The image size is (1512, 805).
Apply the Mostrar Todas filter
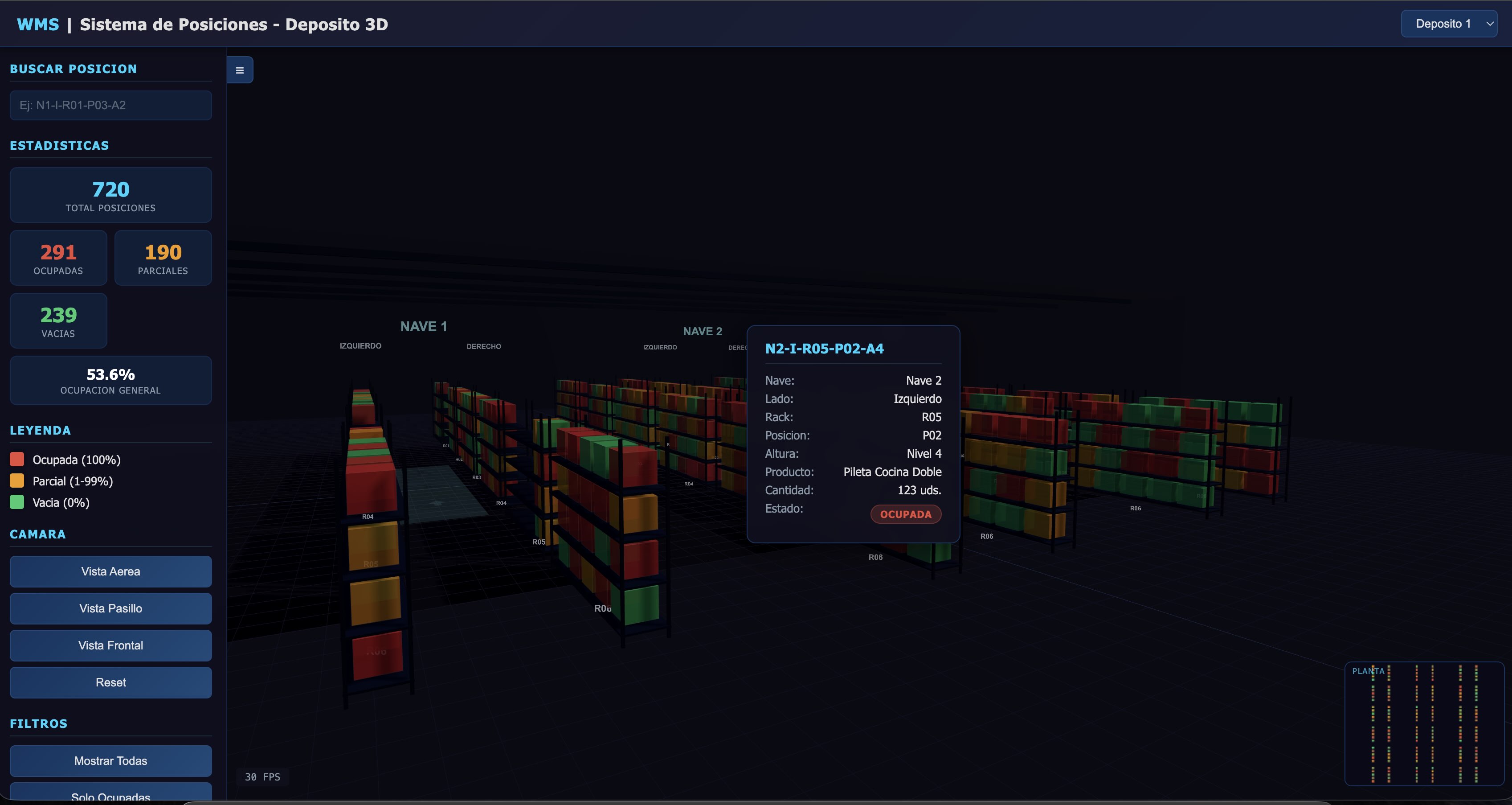click(x=110, y=760)
